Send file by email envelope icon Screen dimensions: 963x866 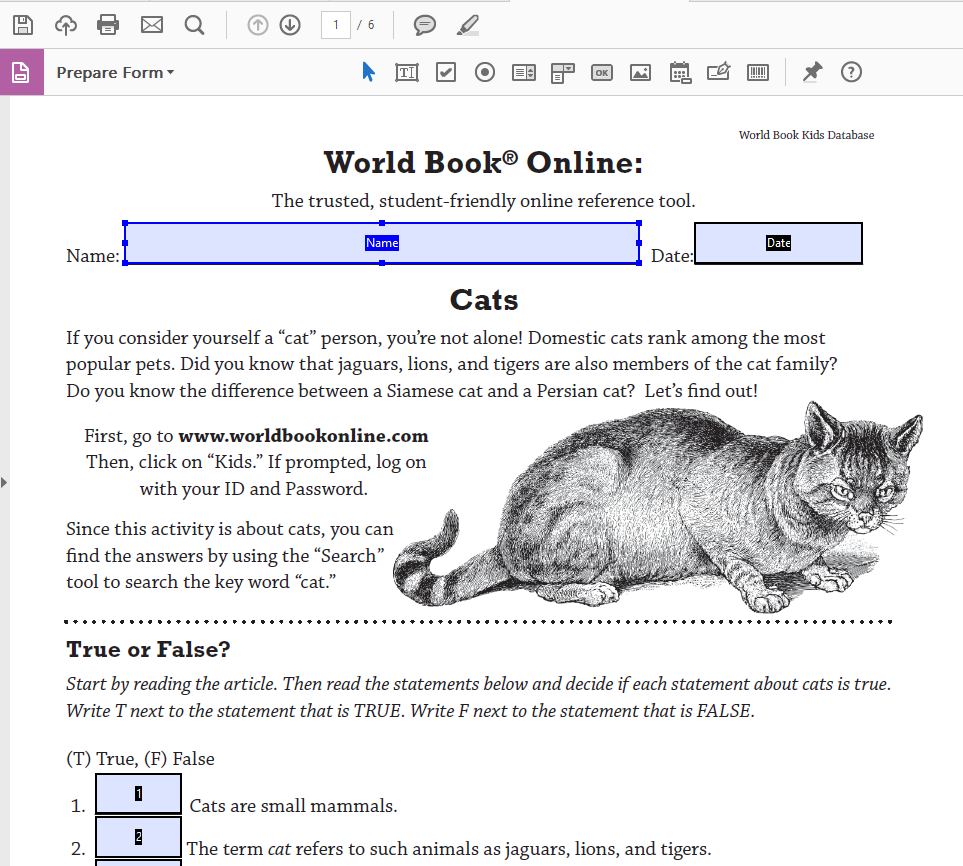point(152,25)
